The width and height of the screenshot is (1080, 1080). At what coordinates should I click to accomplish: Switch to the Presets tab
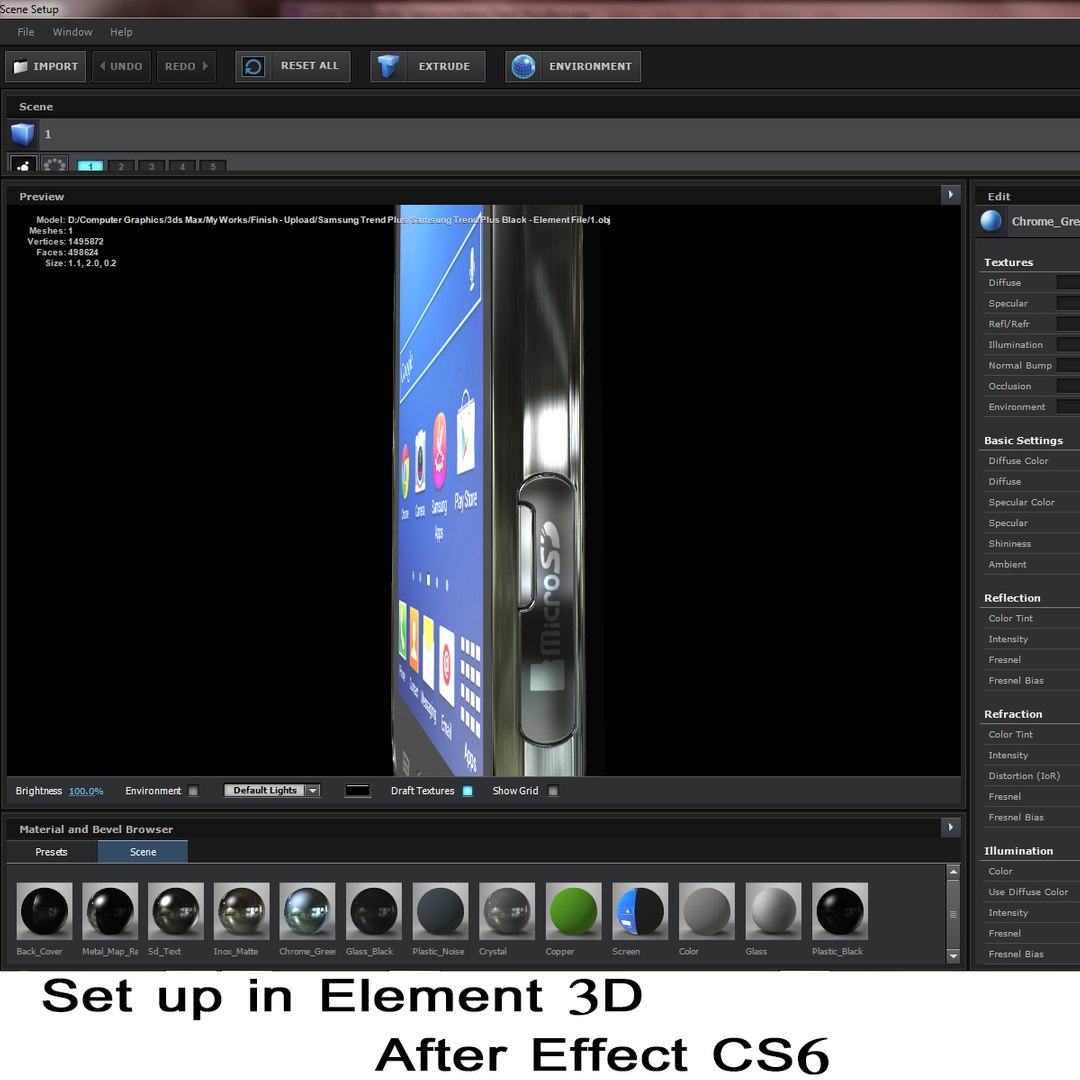[52, 852]
